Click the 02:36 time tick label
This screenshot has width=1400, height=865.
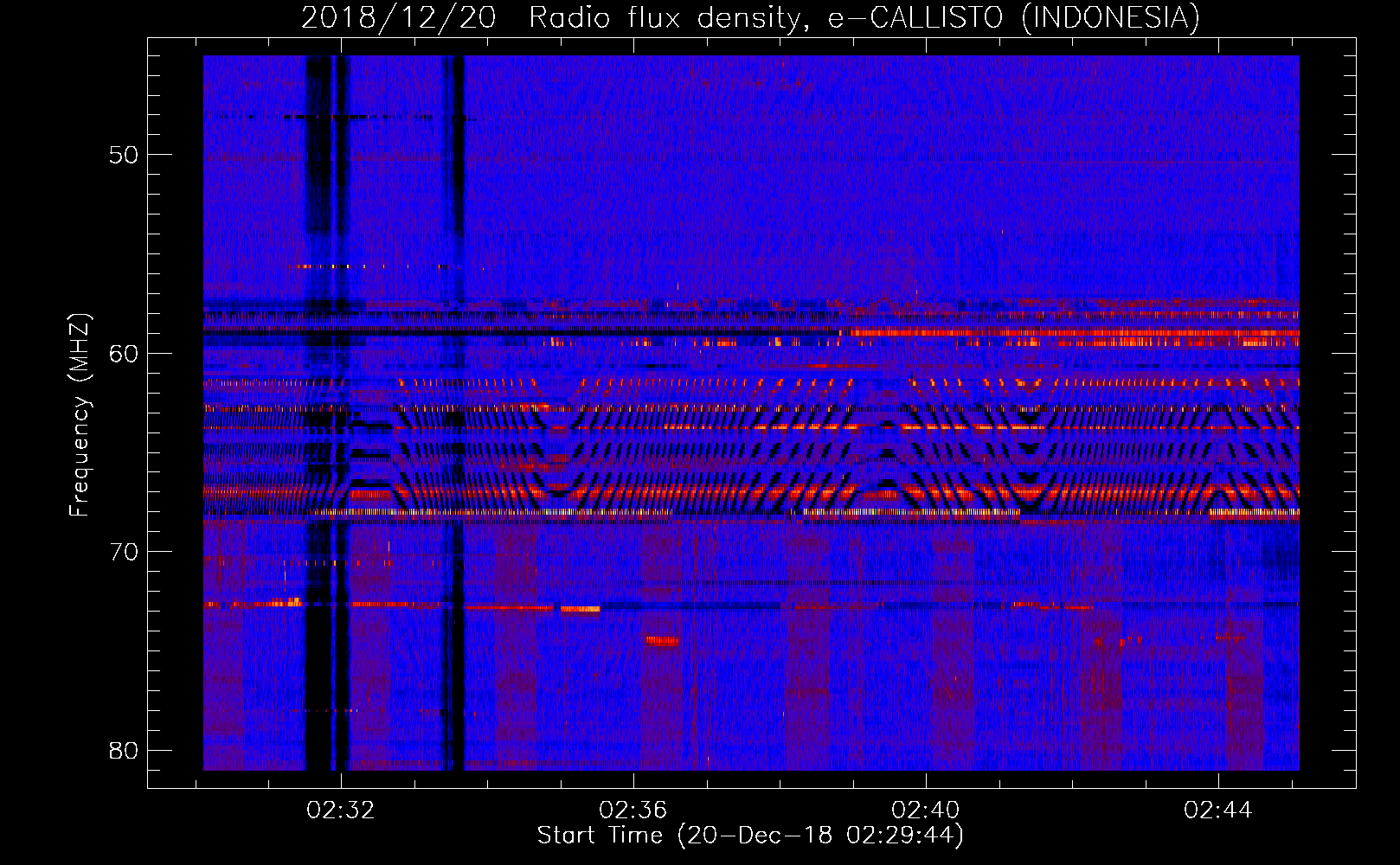(x=633, y=811)
